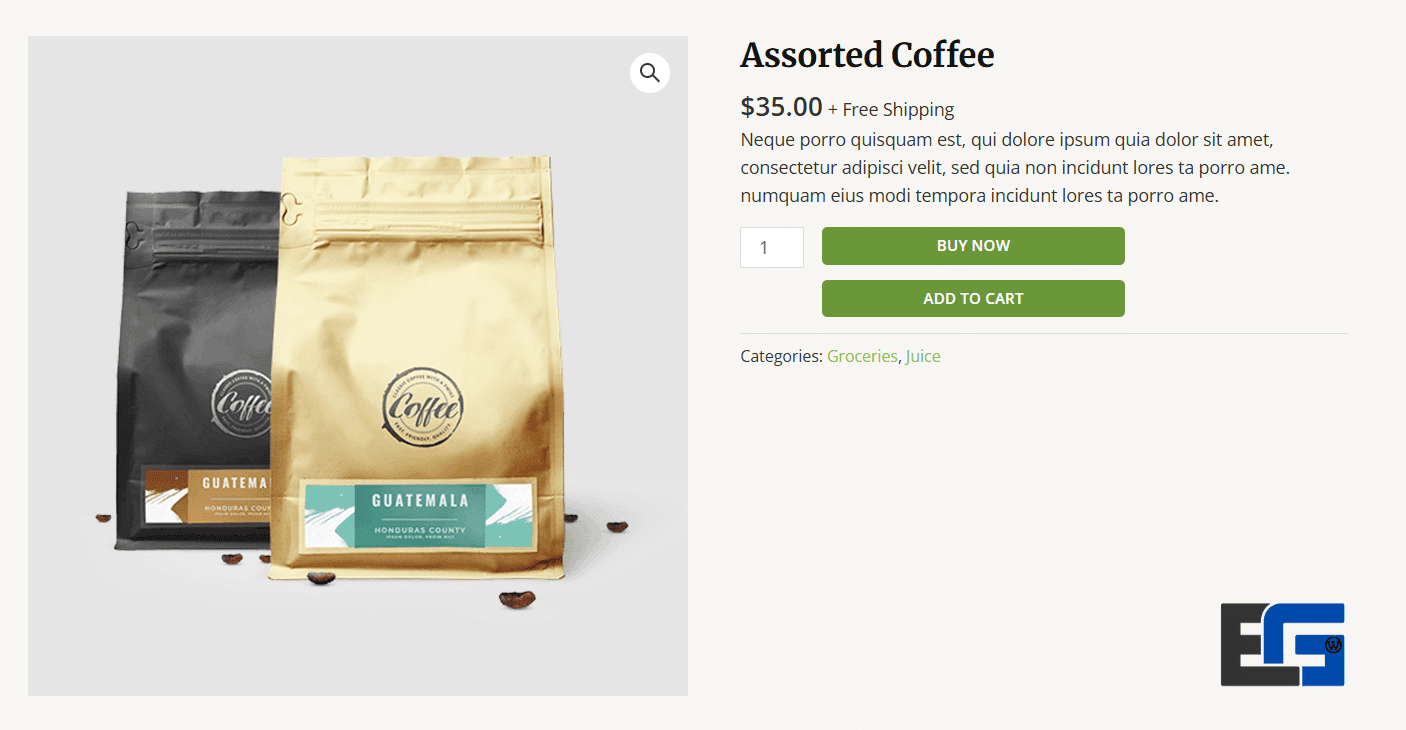This screenshot has height=730, width=1406.
Task: Select the Assorted Coffee product title
Action: (x=867, y=55)
